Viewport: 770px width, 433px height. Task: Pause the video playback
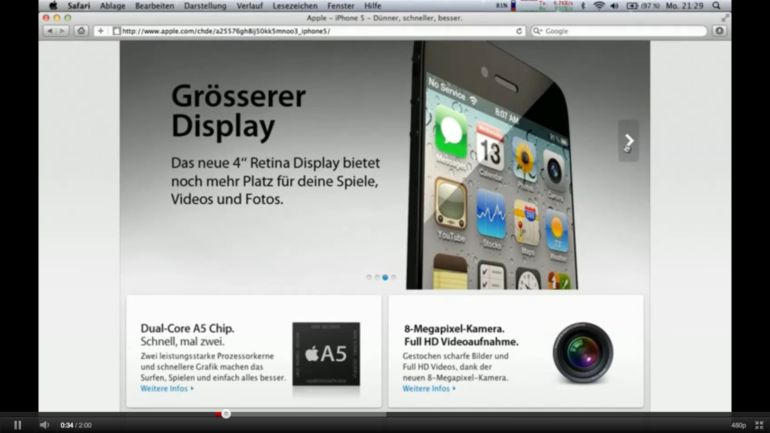click(x=18, y=425)
